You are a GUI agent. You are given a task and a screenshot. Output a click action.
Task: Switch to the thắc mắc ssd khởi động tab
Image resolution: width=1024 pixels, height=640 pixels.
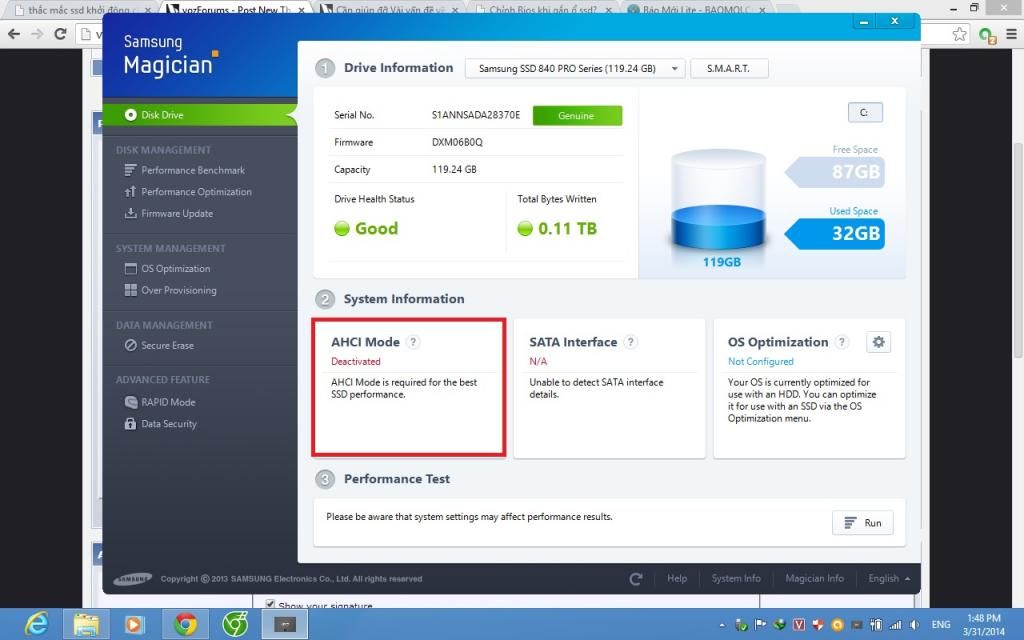coord(82,10)
